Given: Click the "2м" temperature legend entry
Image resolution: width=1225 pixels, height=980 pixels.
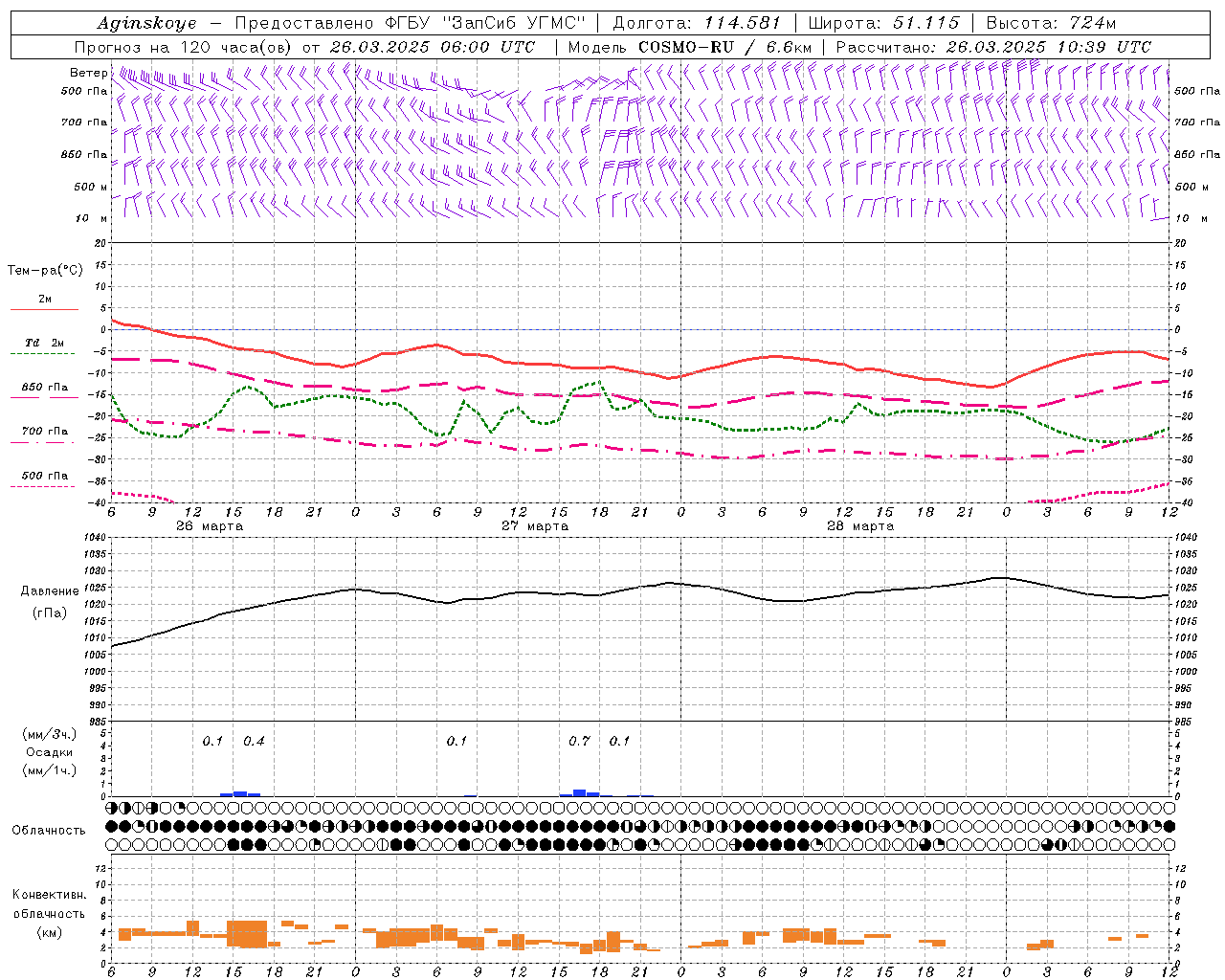Looking at the screenshot, I should click(x=45, y=300).
